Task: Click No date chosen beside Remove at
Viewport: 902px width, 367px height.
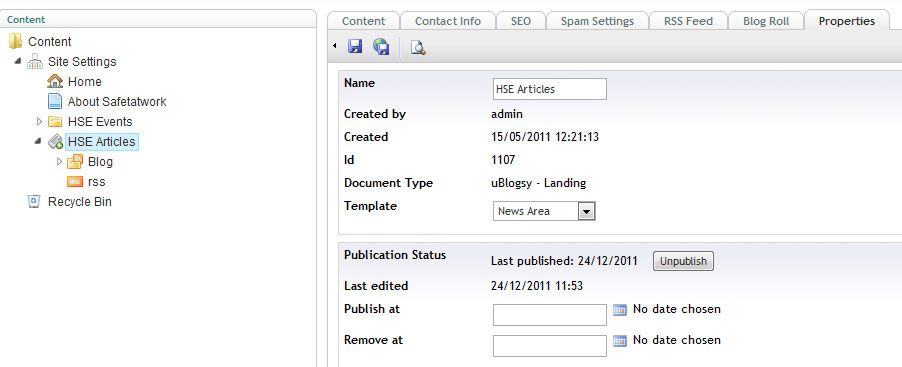Action: [x=676, y=340]
